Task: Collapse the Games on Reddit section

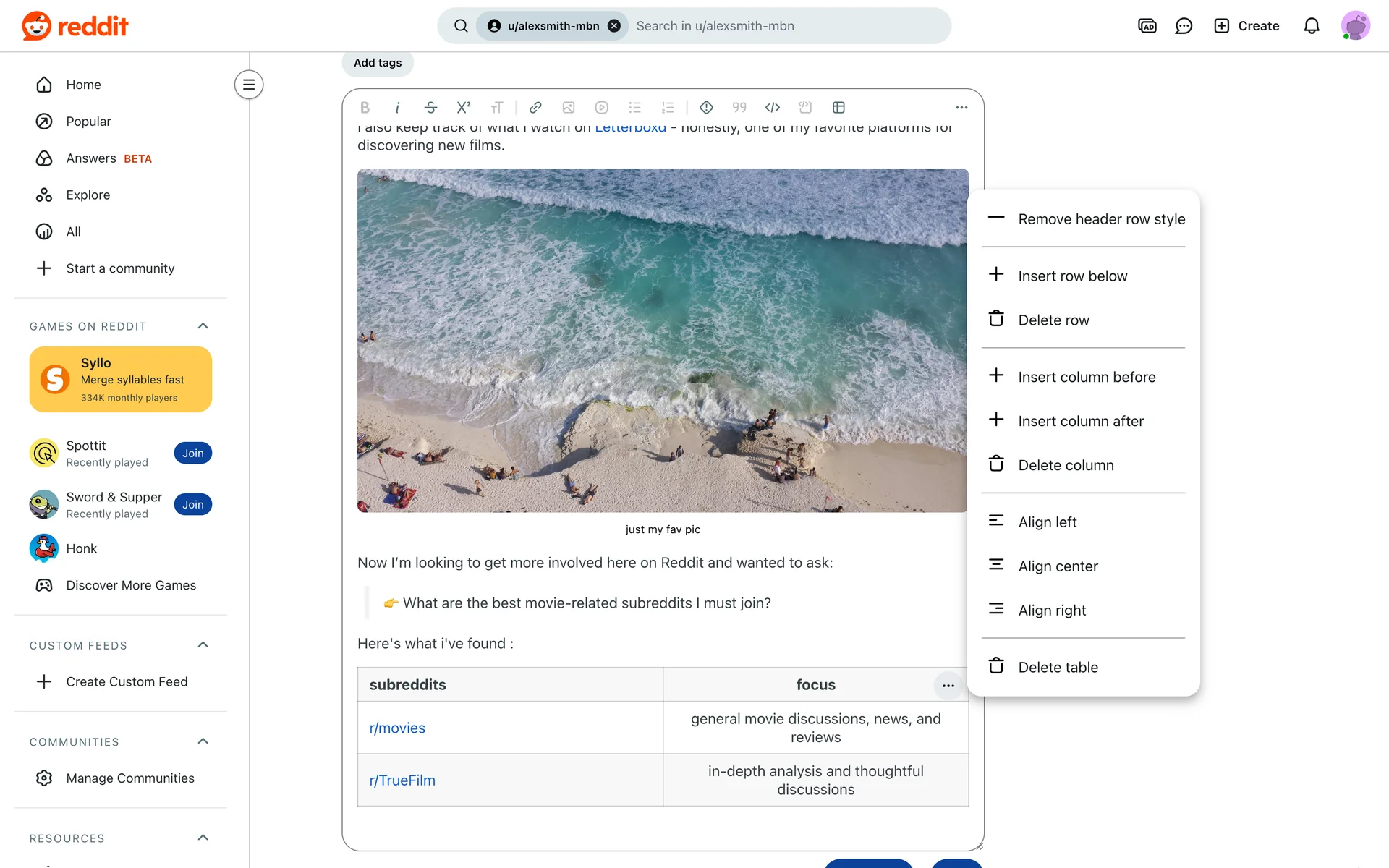Action: [x=203, y=326]
